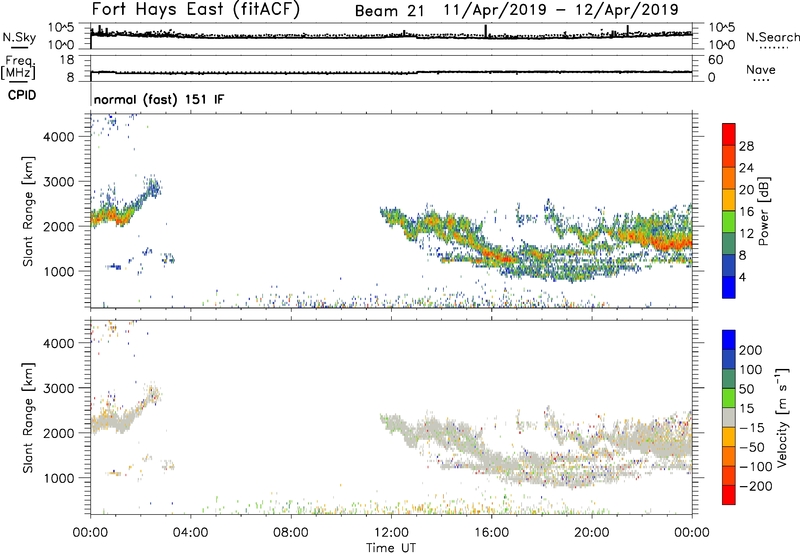The image size is (800, 554).
Task: Click the '16:00' time axis label
Action: [x=491, y=533]
